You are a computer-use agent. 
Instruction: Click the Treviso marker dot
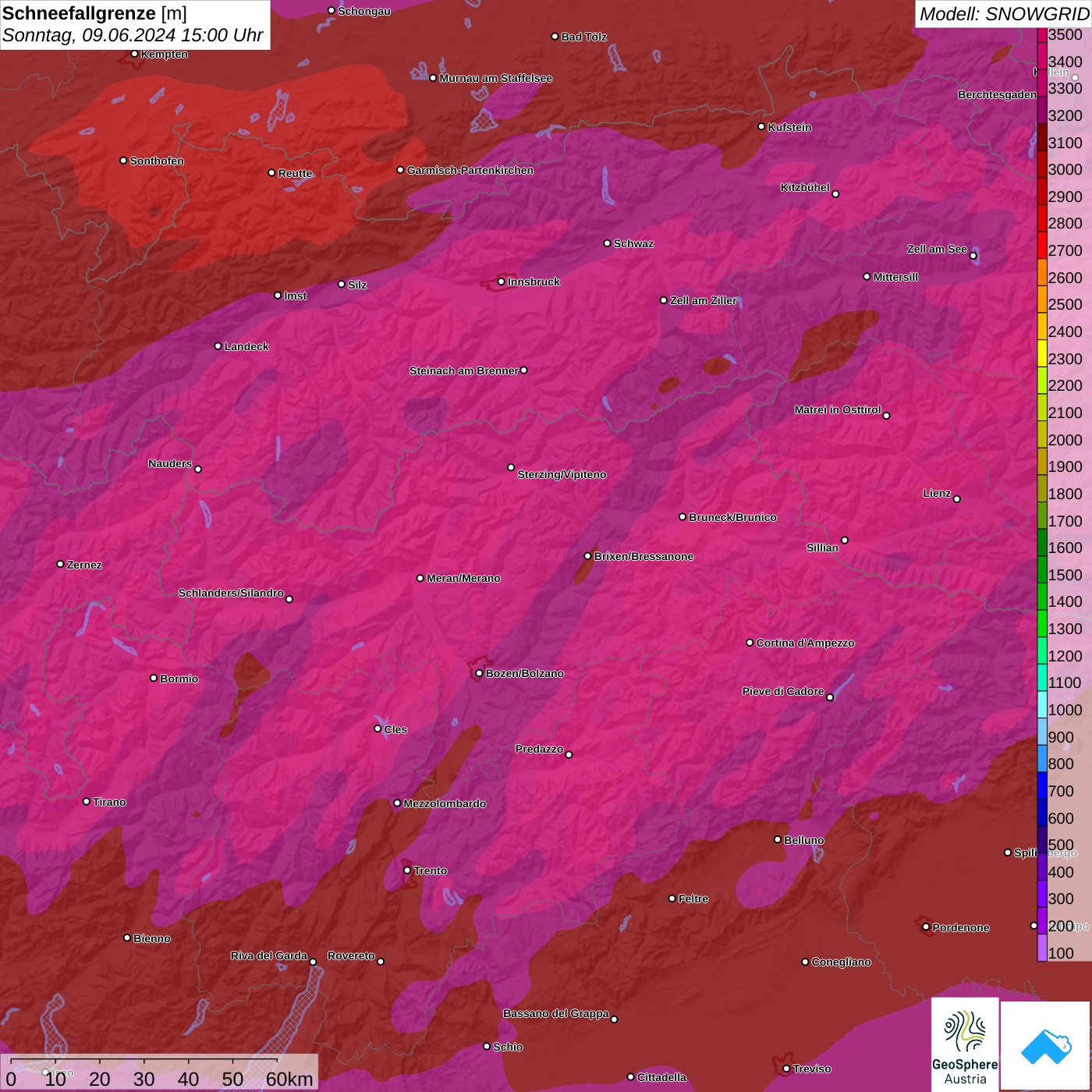click(786, 1069)
